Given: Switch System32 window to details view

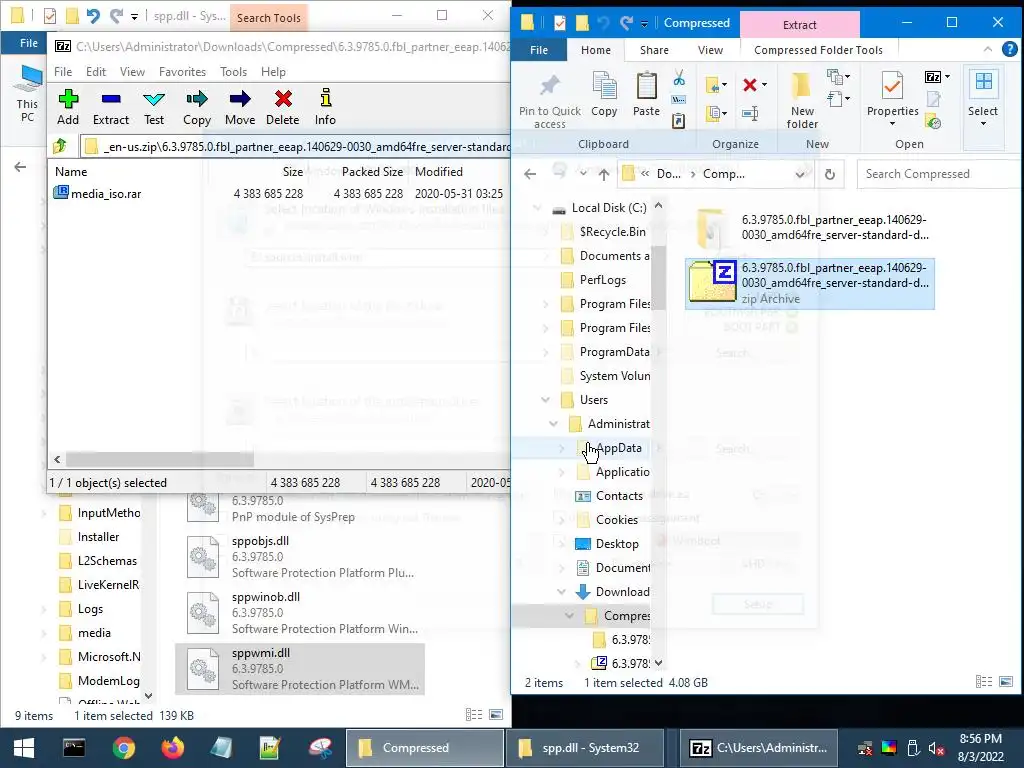Looking at the screenshot, I should (474, 715).
